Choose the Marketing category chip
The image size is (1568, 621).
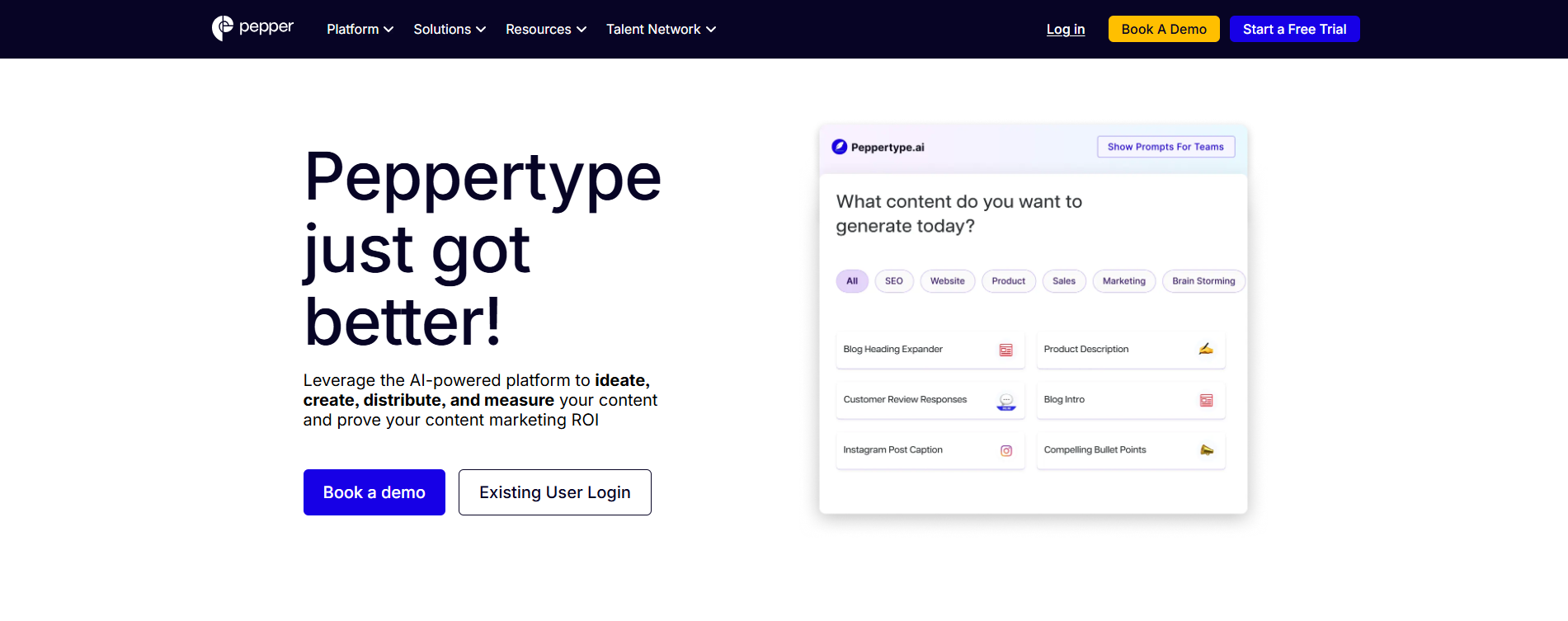pyautogui.click(x=1124, y=281)
